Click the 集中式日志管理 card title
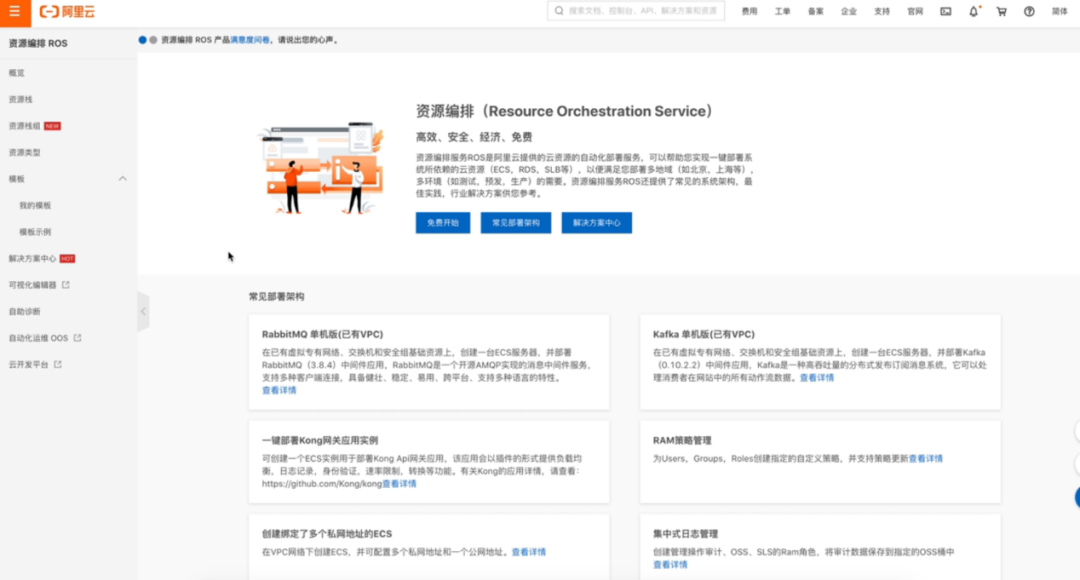Screen dimensions: 1080x580 (x=685, y=534)
